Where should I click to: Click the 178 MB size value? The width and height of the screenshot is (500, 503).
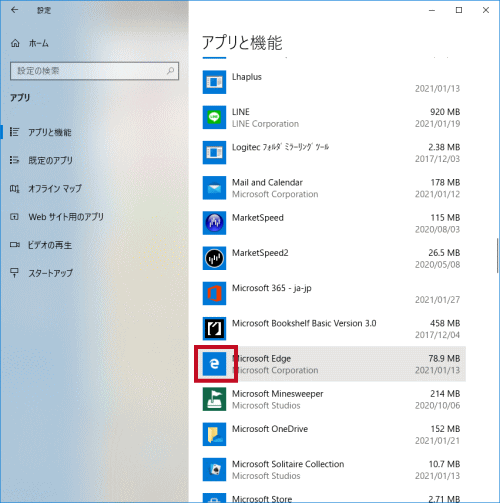tap(445, 182)
